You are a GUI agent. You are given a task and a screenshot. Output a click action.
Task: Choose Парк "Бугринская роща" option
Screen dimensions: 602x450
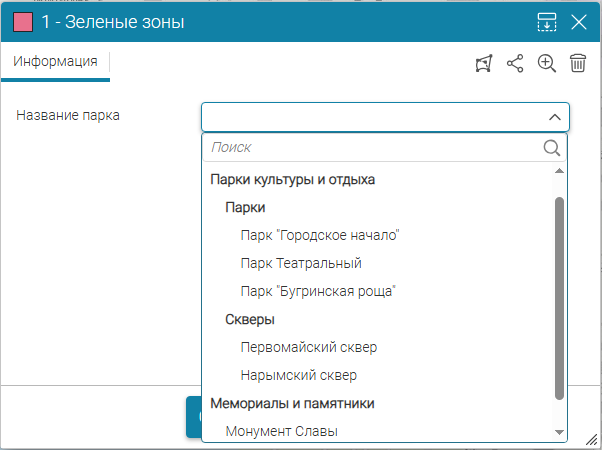(x=318, y=292)
